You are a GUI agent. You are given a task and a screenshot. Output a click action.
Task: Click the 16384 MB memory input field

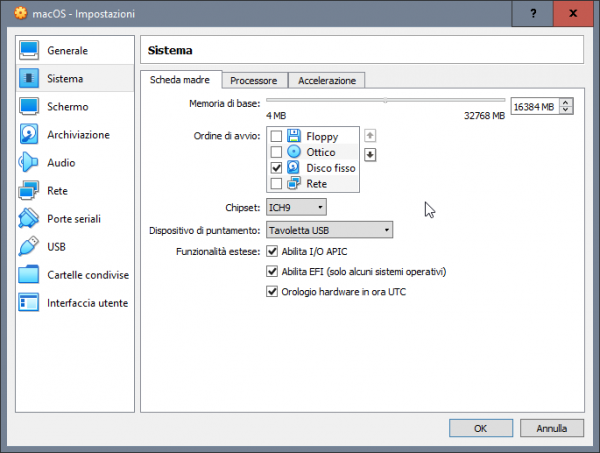535,106
